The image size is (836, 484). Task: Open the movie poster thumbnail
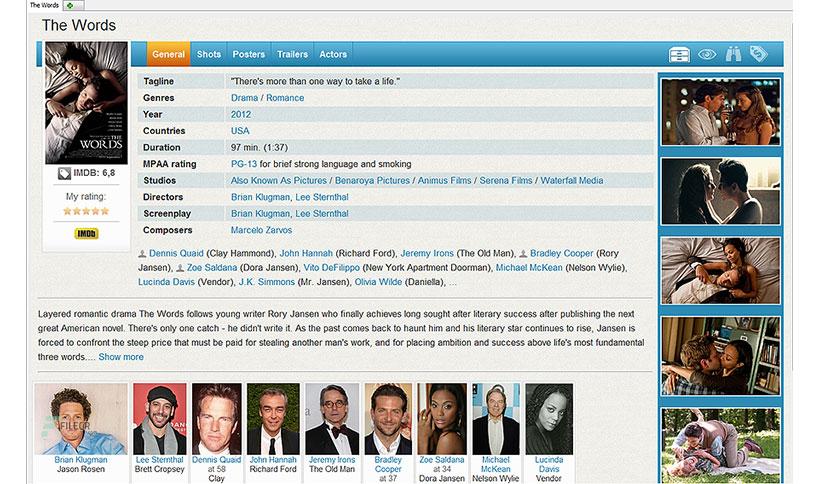[86, 103]
